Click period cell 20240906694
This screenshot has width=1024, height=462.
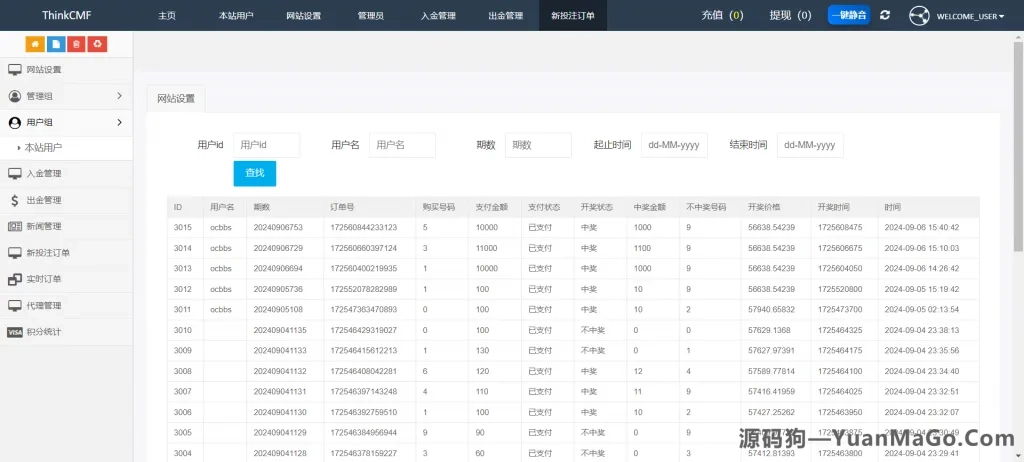click(x=278, y=269)
